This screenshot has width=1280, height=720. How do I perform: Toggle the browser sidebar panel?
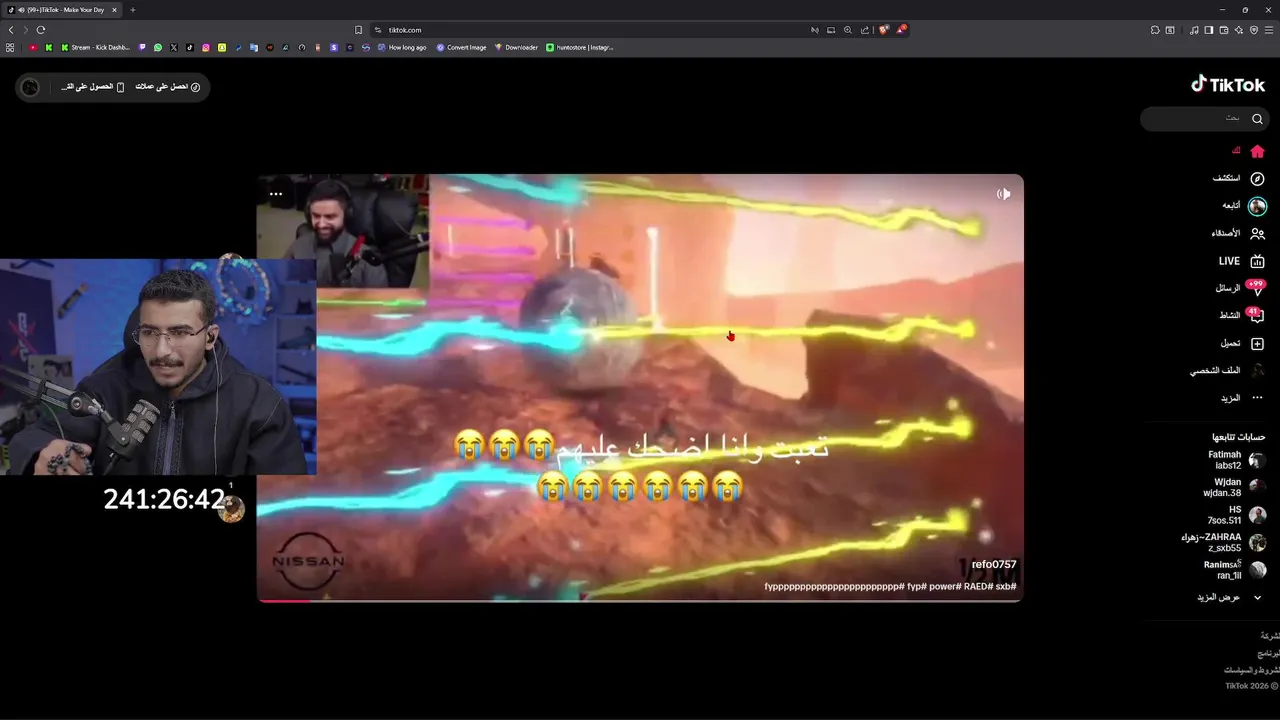tap(1208, 30)
